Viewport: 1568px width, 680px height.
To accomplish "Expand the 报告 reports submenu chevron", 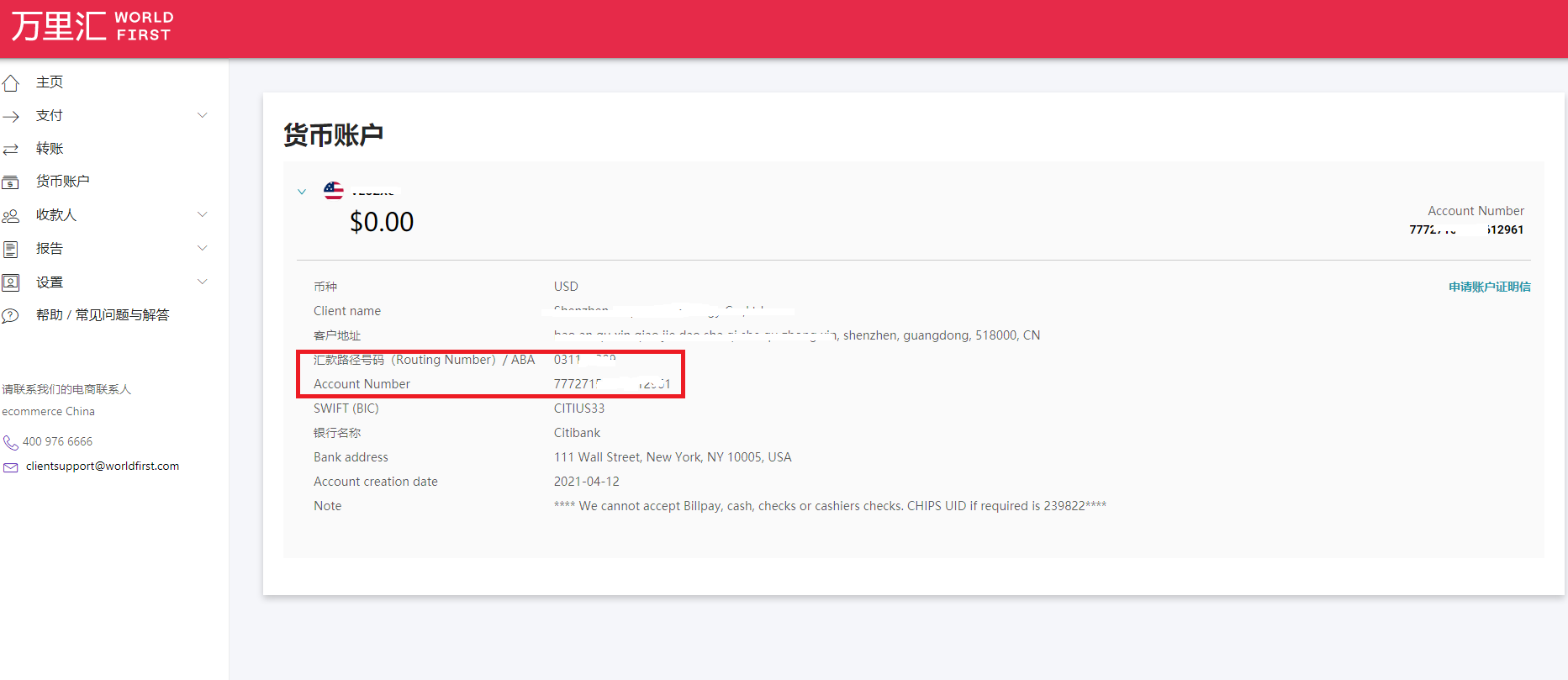I will pyautogui.click(x=202, y=248).
